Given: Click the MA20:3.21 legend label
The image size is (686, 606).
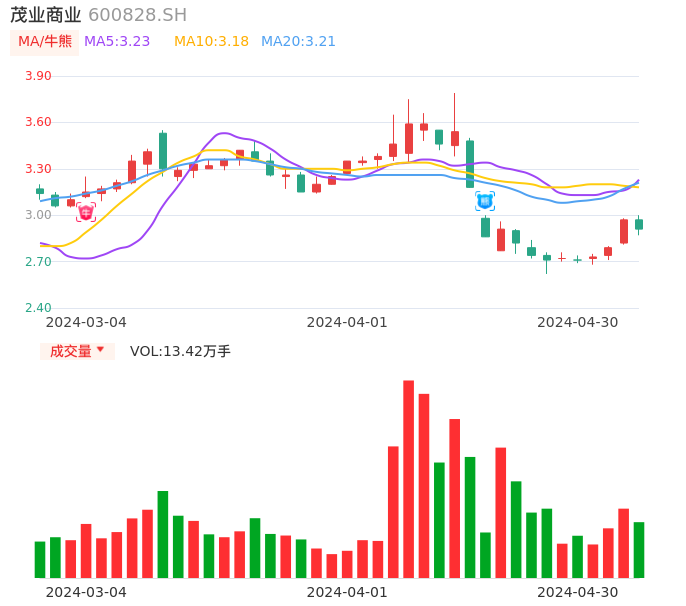Looking at the screenshot, I should 298,42.
